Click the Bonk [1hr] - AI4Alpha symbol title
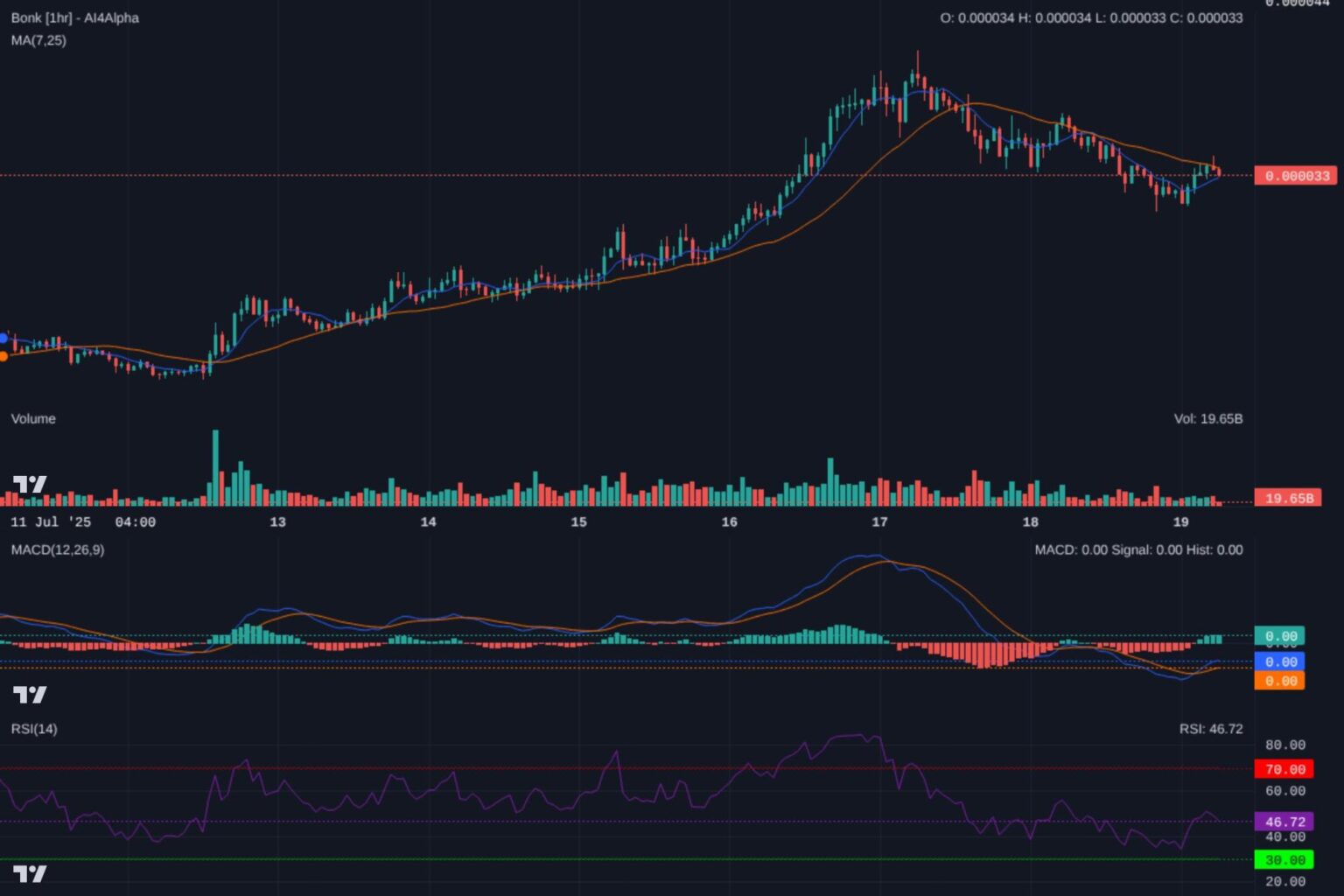 click(74, 17)
